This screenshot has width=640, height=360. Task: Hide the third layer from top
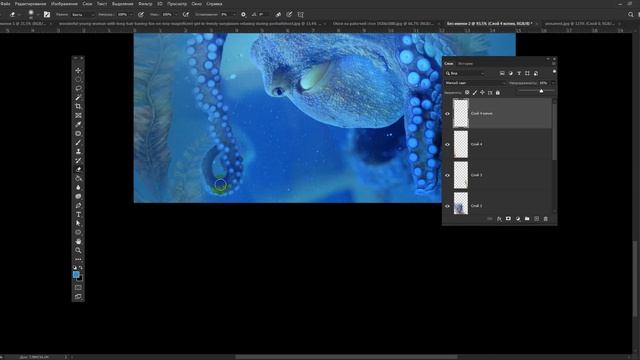tap(447, 175)
